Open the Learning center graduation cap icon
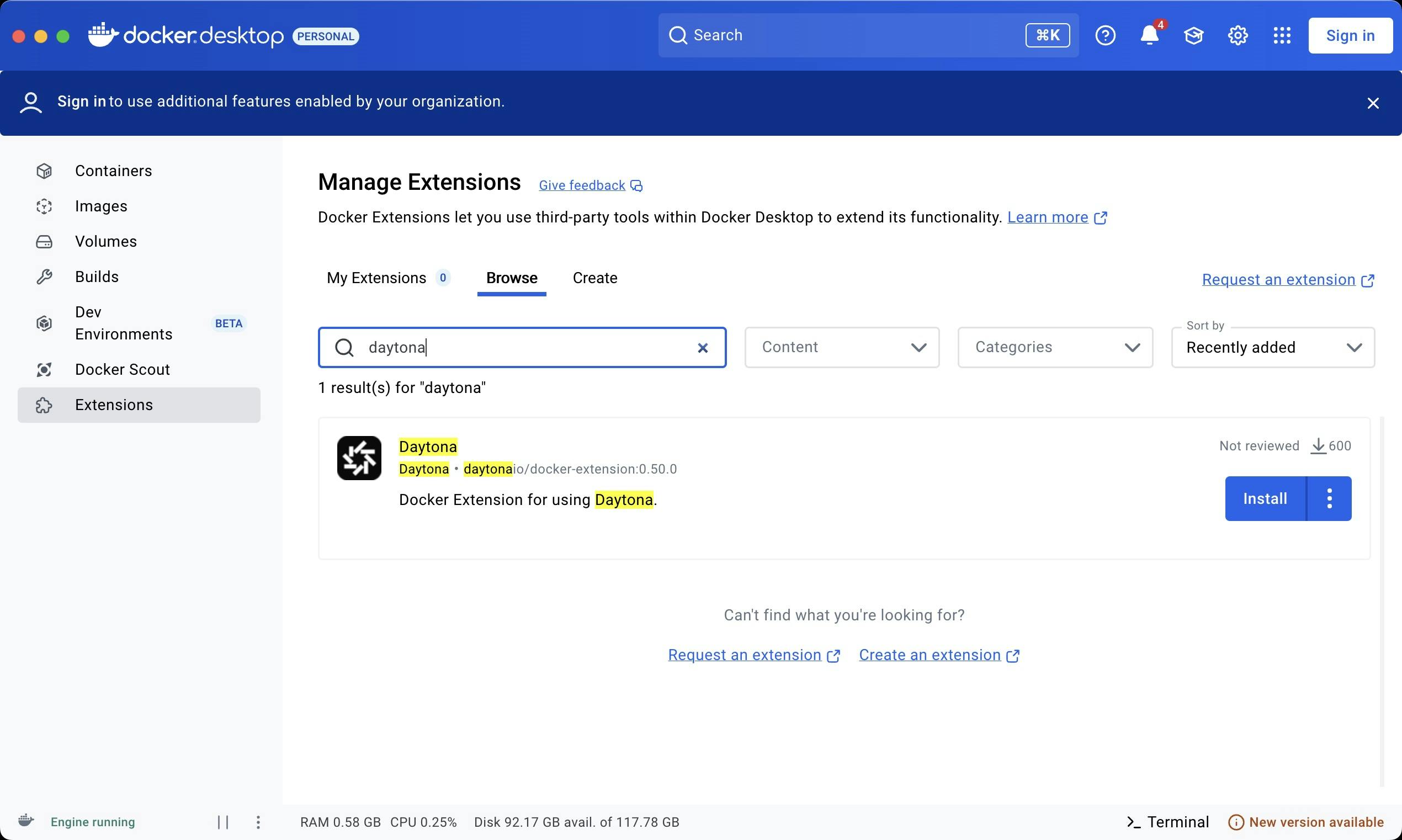Image resolution: width=1402 pixels, height=840 pixels. point(1193,36)
